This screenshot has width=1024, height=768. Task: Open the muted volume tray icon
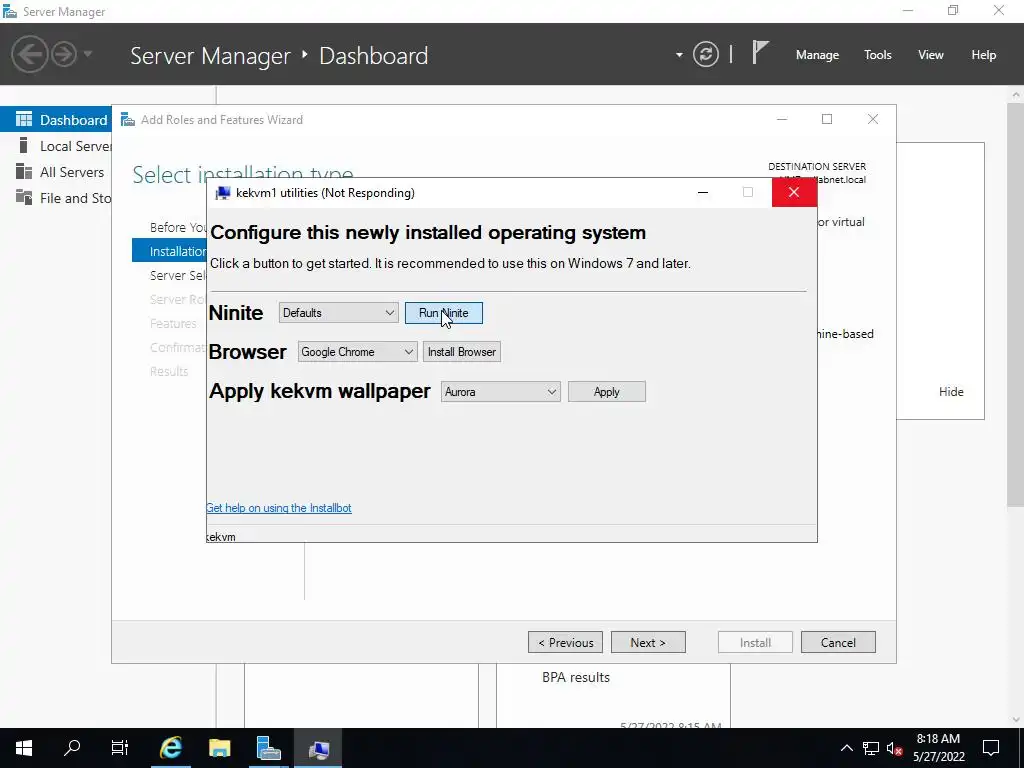(894, 748)
